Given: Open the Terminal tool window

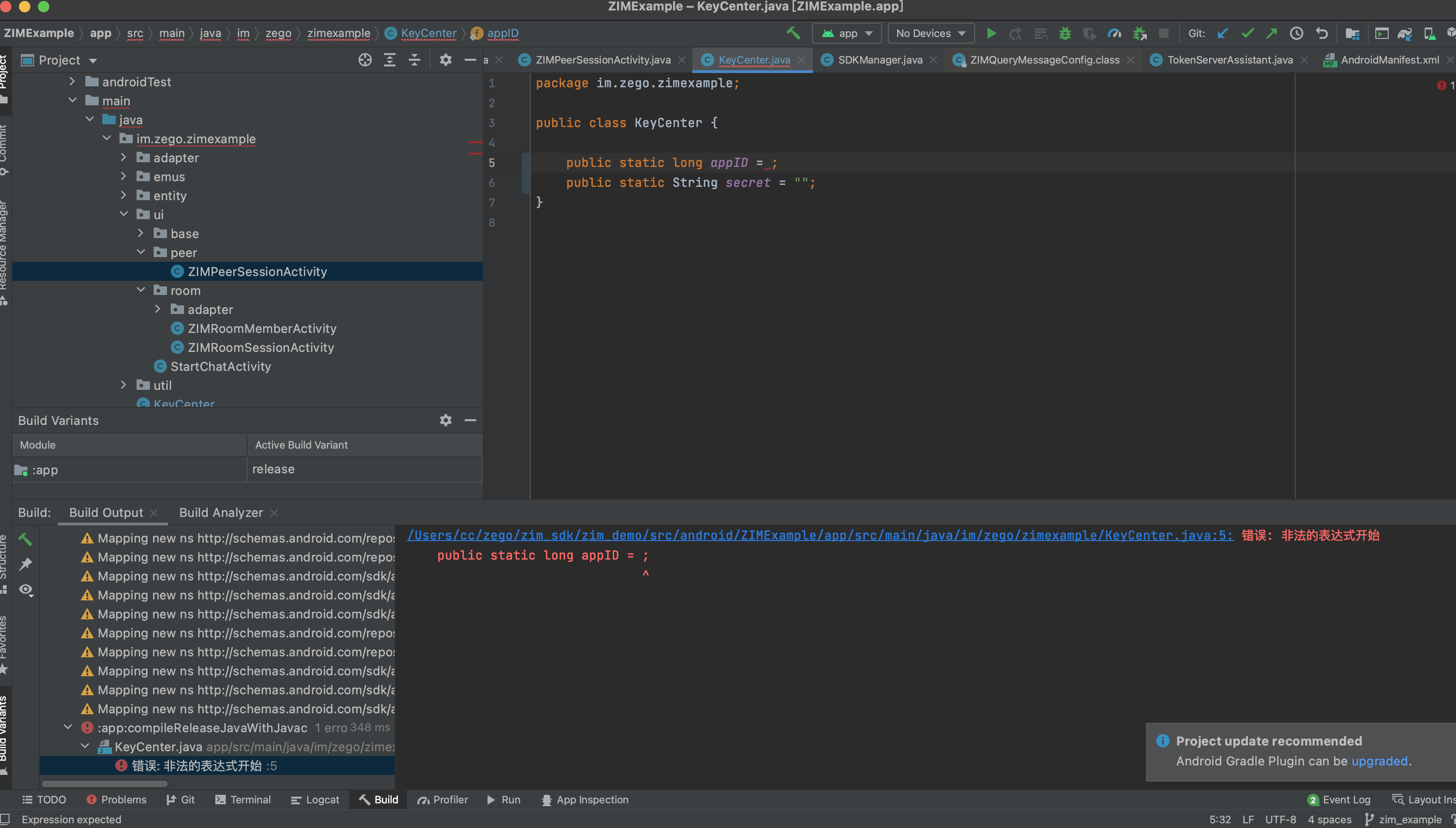Looking at the screenshot, I should point(243,800).
